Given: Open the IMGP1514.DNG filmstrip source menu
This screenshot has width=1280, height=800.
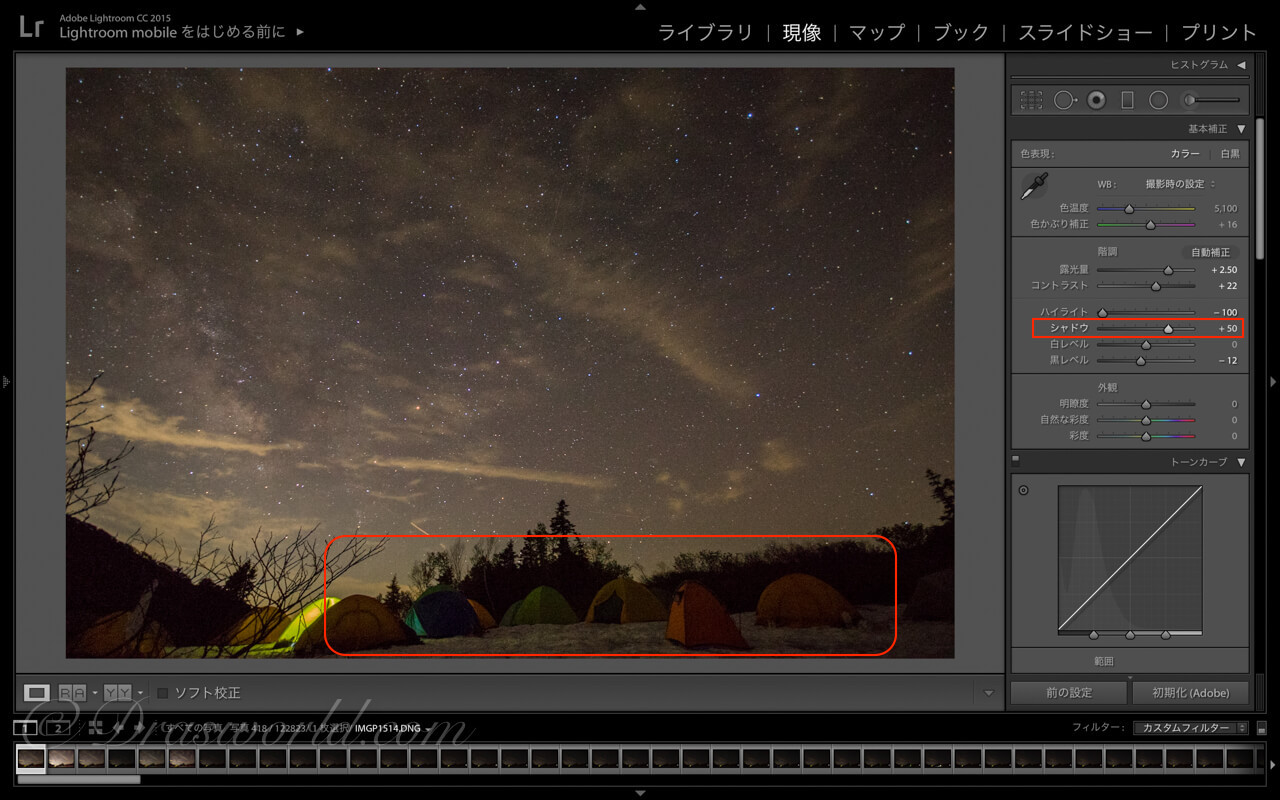Looking at the screenshot, I should tap(391, 728).
